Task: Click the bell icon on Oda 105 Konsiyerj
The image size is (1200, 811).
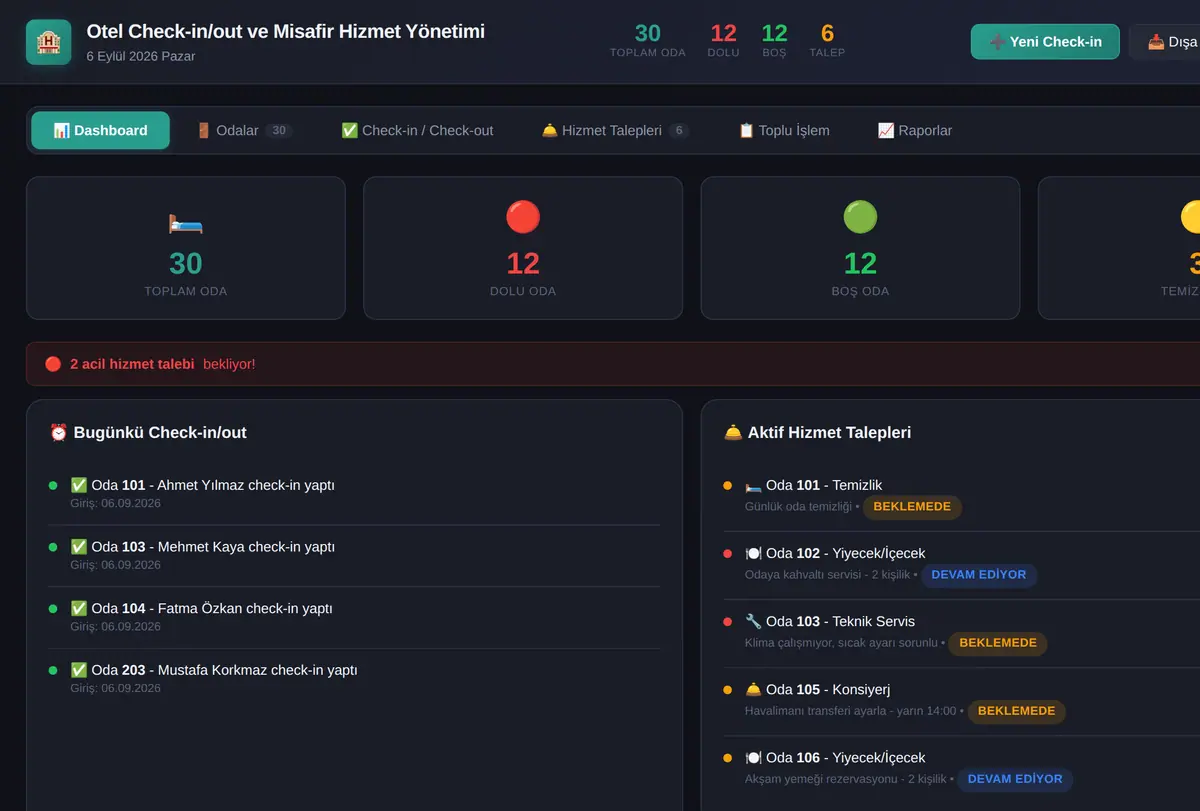Action: 753,689
